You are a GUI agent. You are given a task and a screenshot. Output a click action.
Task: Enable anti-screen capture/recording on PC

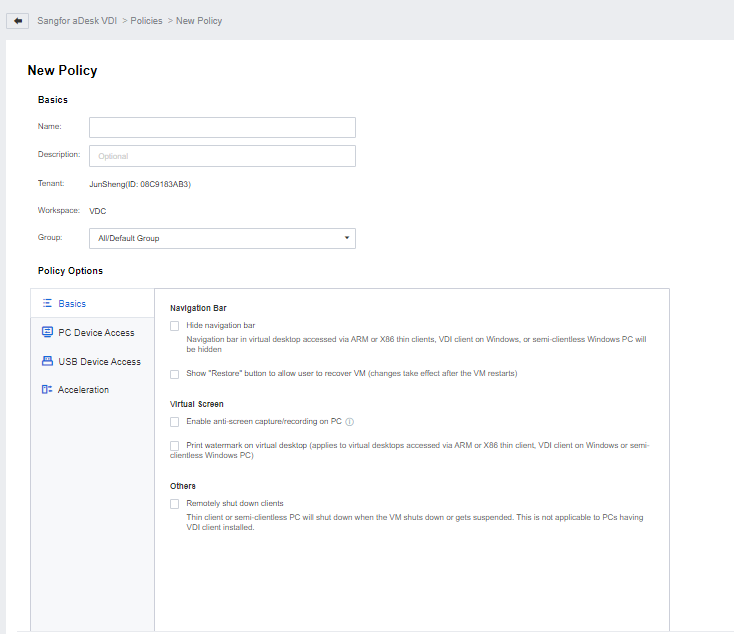coord(175,422)
